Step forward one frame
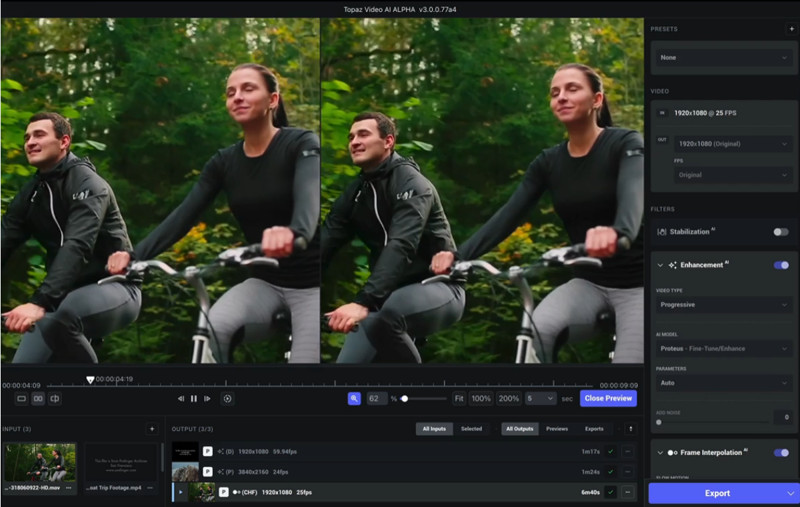800x507 pixels. [x=207, y=399]
